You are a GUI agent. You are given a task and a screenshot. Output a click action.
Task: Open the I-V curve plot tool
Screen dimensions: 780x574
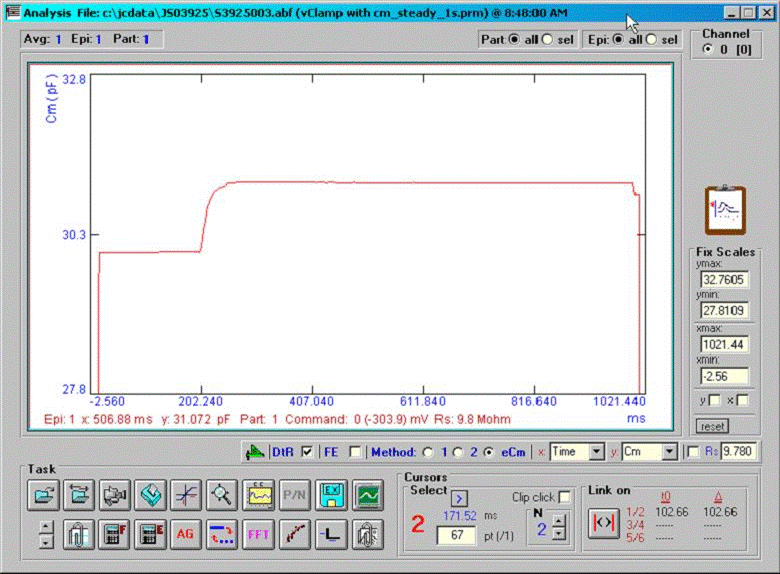(186, 495)
